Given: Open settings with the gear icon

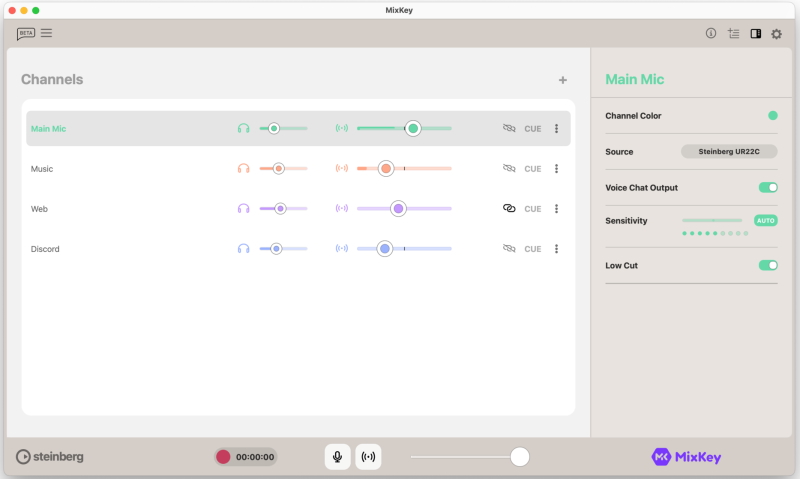Looking at the screenshot, I should point(777,33).
